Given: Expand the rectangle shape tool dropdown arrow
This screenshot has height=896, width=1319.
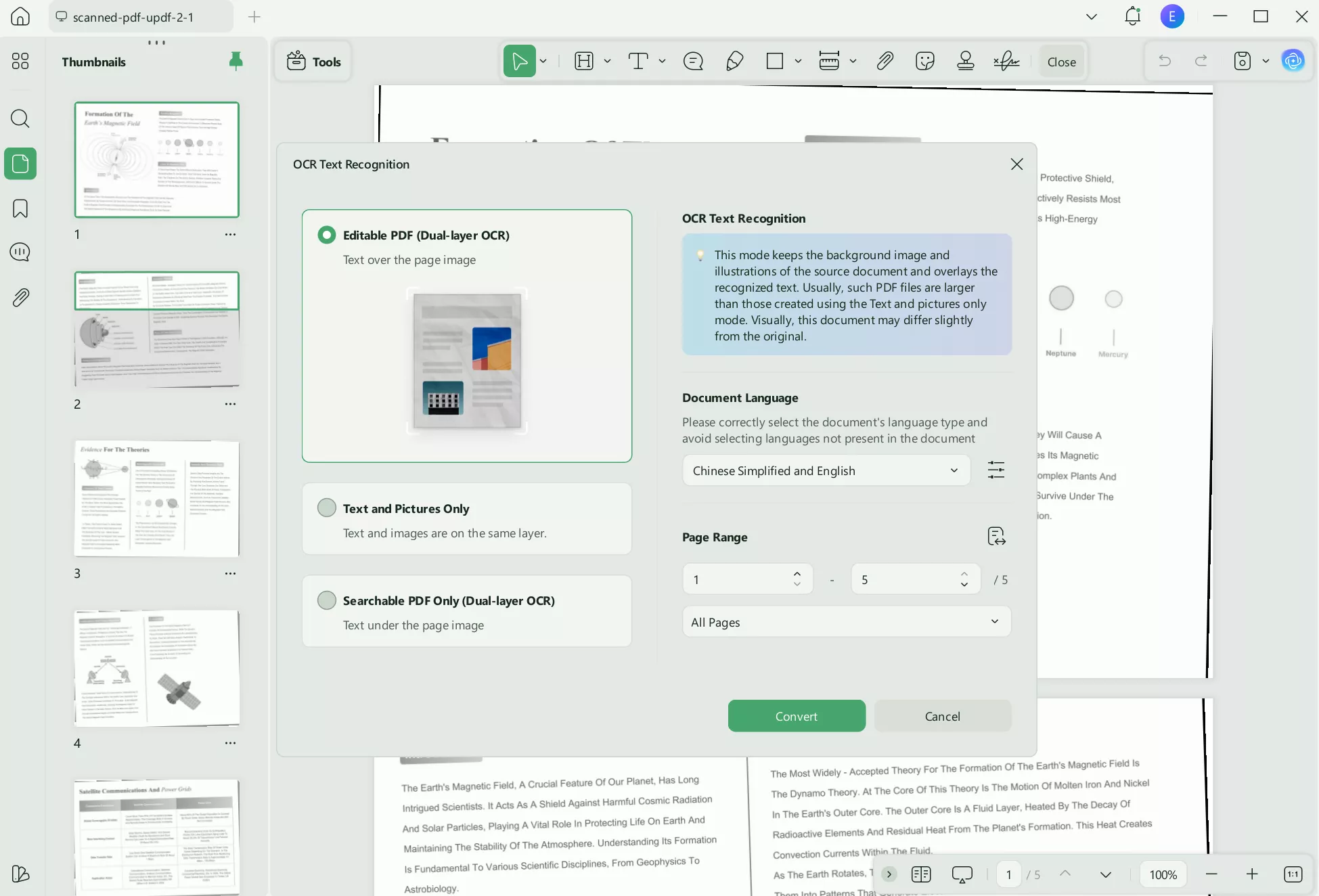Looking at the screenshot, I should 798,62.
